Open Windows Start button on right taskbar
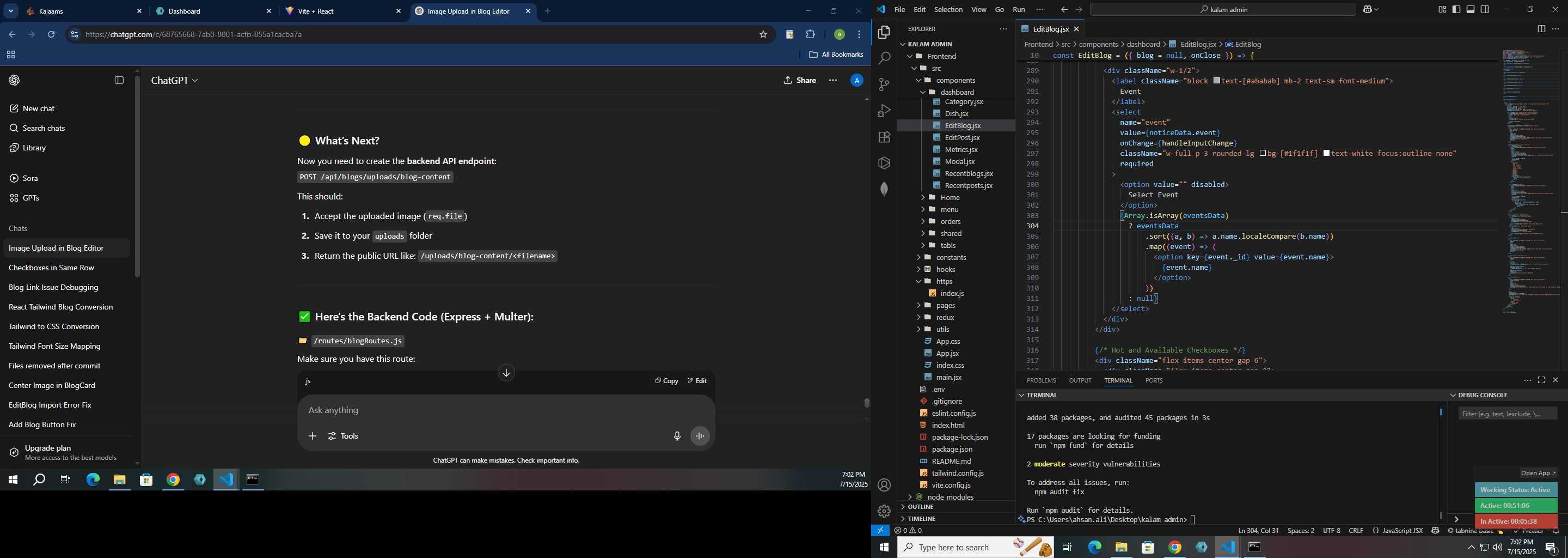Screen dimensions: 1568x558 (x=884, y=547)
